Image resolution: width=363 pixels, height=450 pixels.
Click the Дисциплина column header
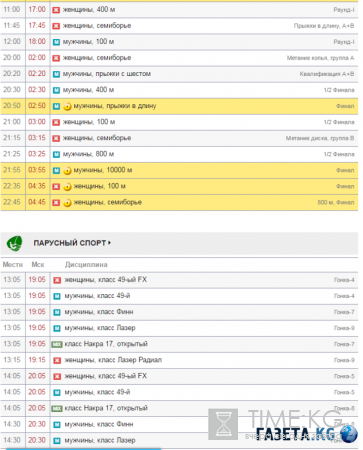click(86, 265)
